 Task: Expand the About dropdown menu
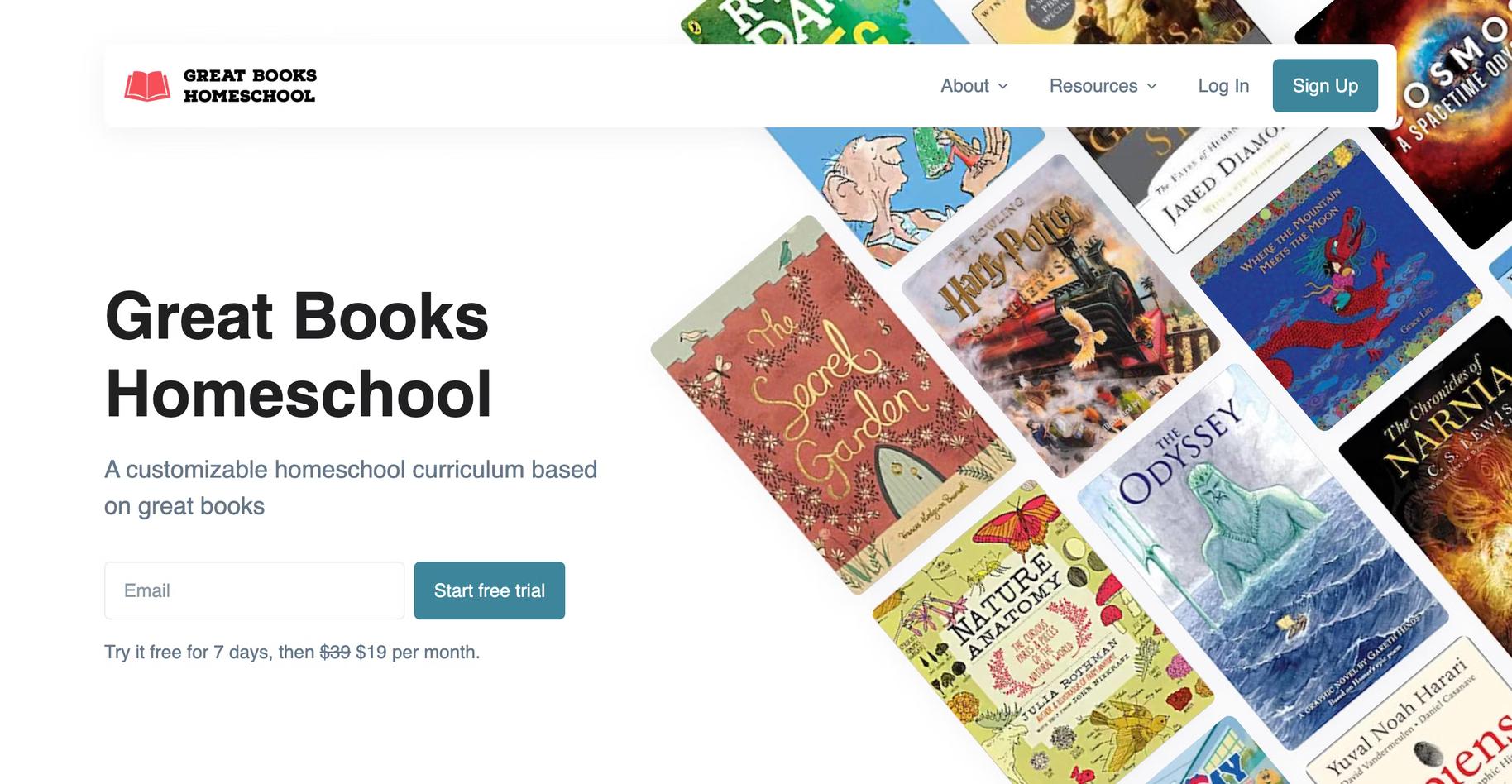pyautogui.click(x=974, y=86)
